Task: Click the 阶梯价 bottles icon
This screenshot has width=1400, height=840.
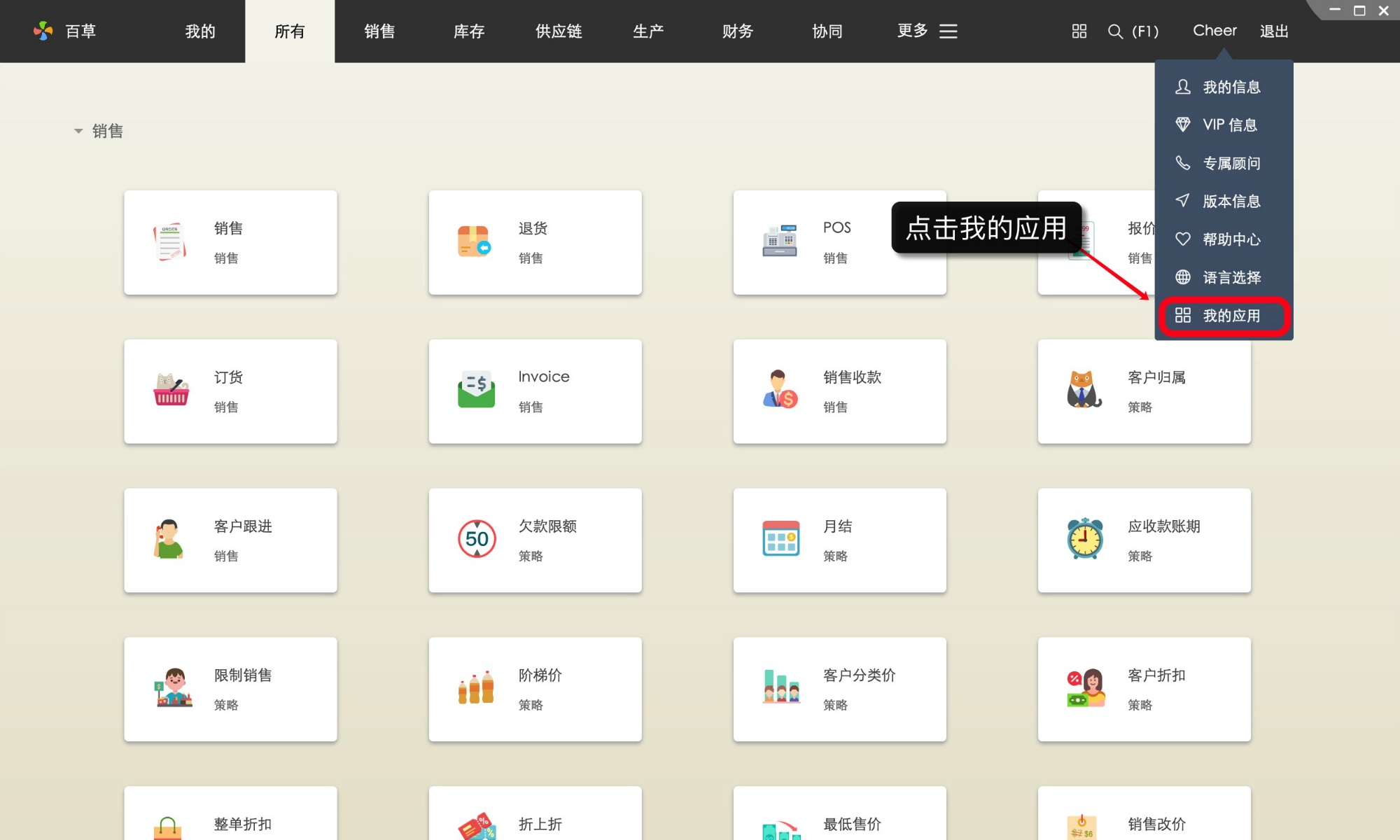Action: 476,687
